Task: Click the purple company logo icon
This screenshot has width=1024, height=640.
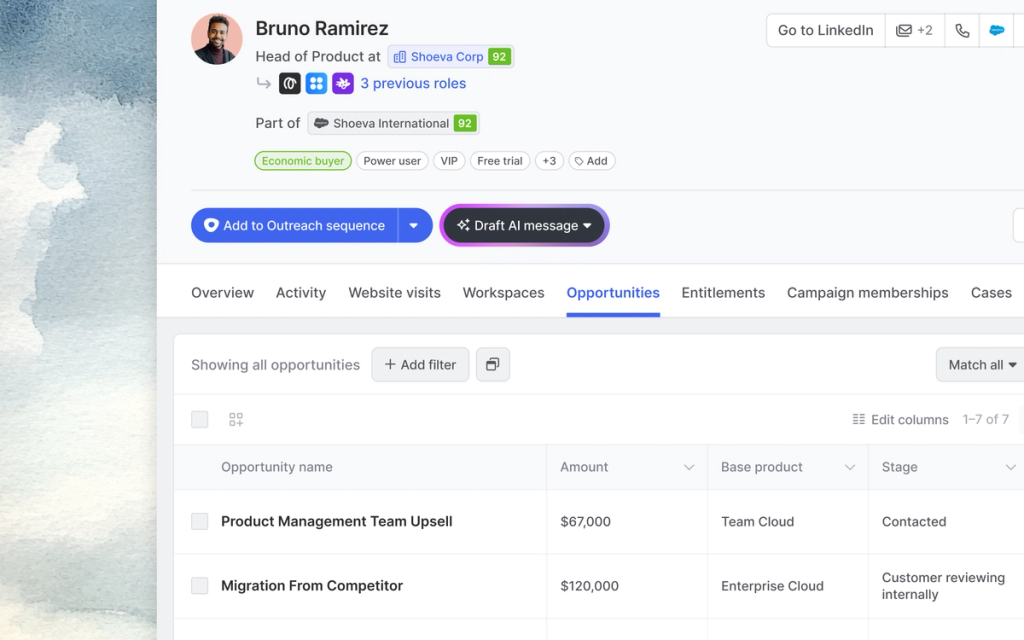Action: click(343, 83)
